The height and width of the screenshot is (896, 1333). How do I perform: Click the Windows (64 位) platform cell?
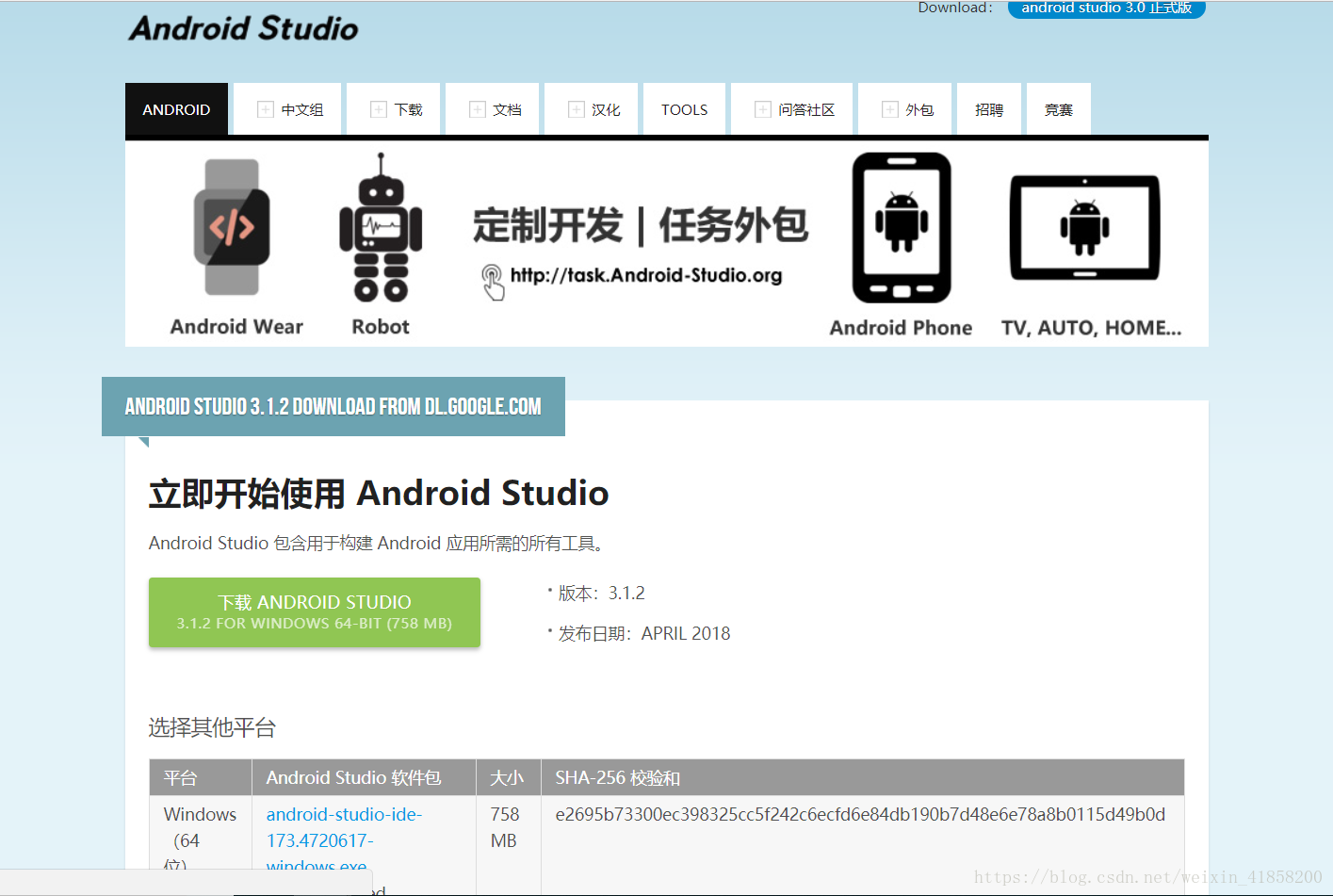(x=200, y=839)
